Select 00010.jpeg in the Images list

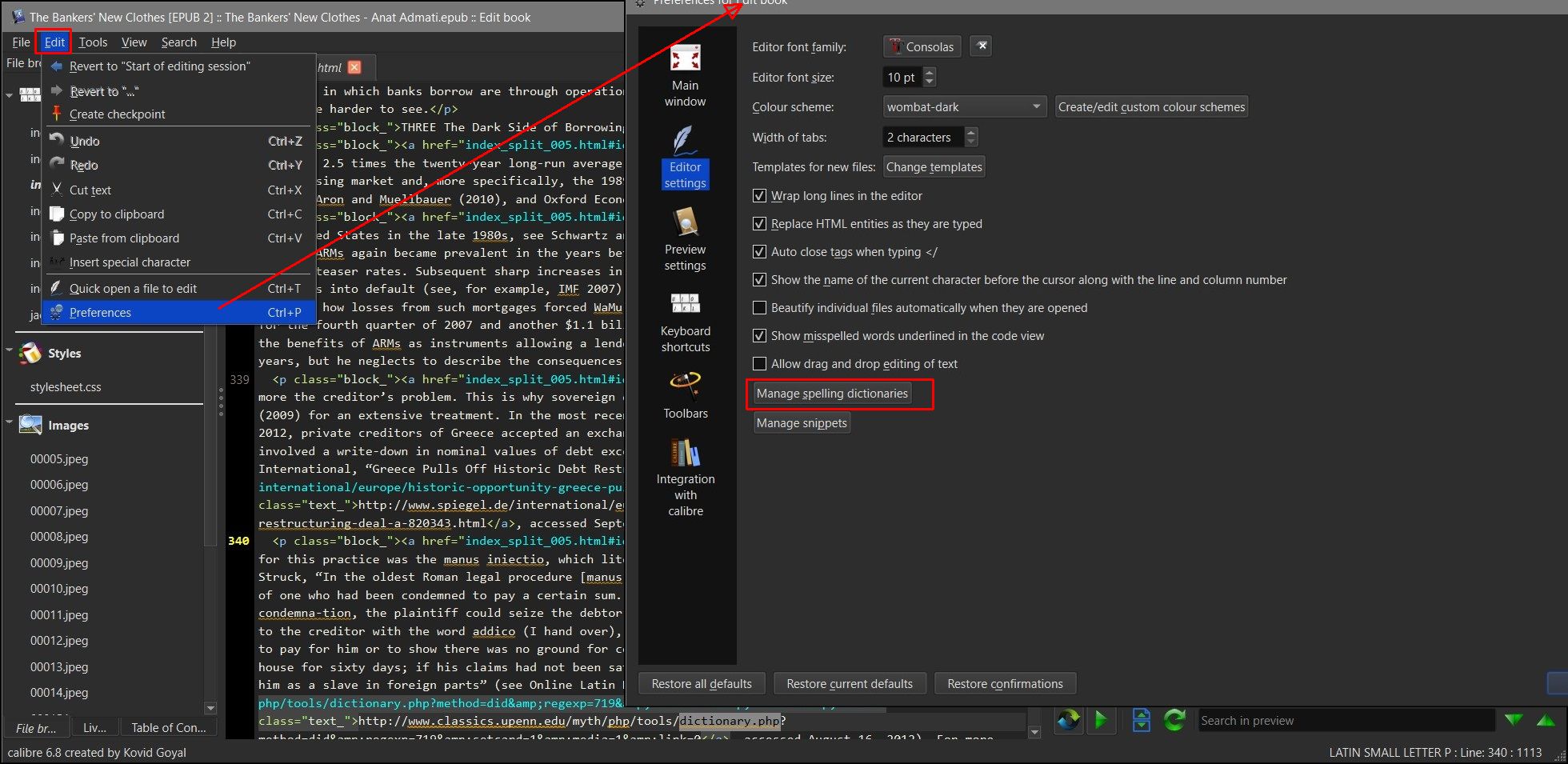(x=59, y=589)
